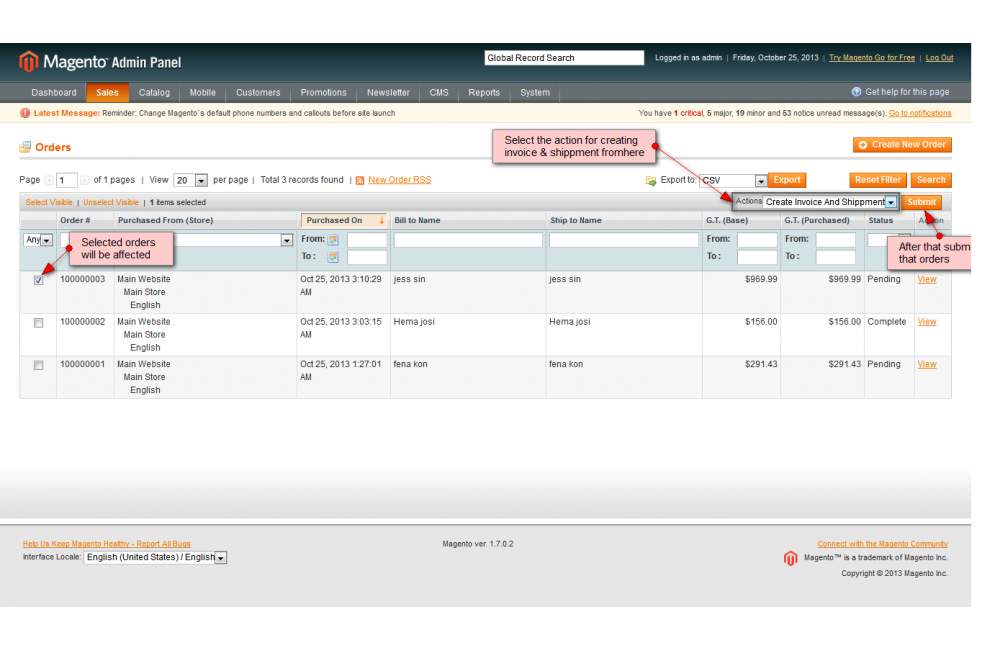Click the Export to CSV icon
The height and width of the screenshot is (650, 1000).
point(651,181)
